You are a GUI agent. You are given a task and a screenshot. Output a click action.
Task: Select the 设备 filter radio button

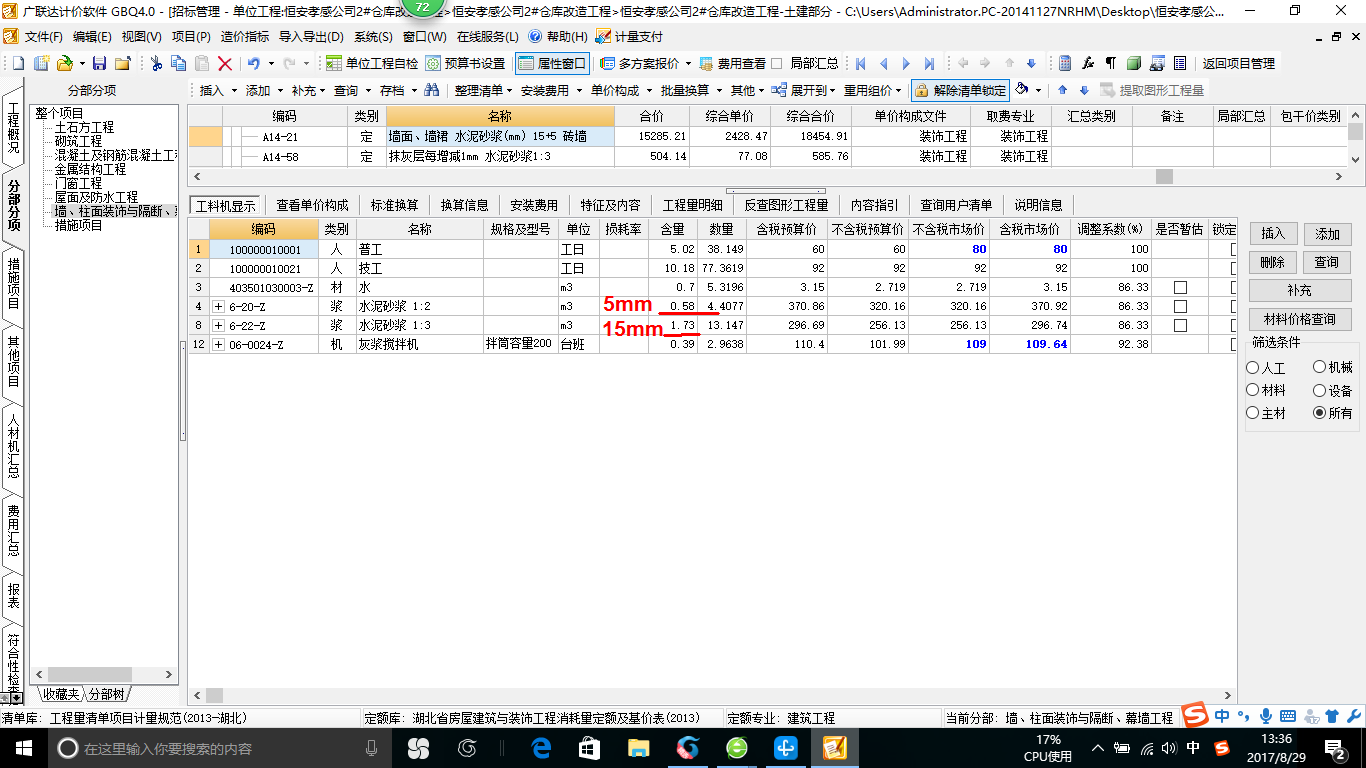1319,391
